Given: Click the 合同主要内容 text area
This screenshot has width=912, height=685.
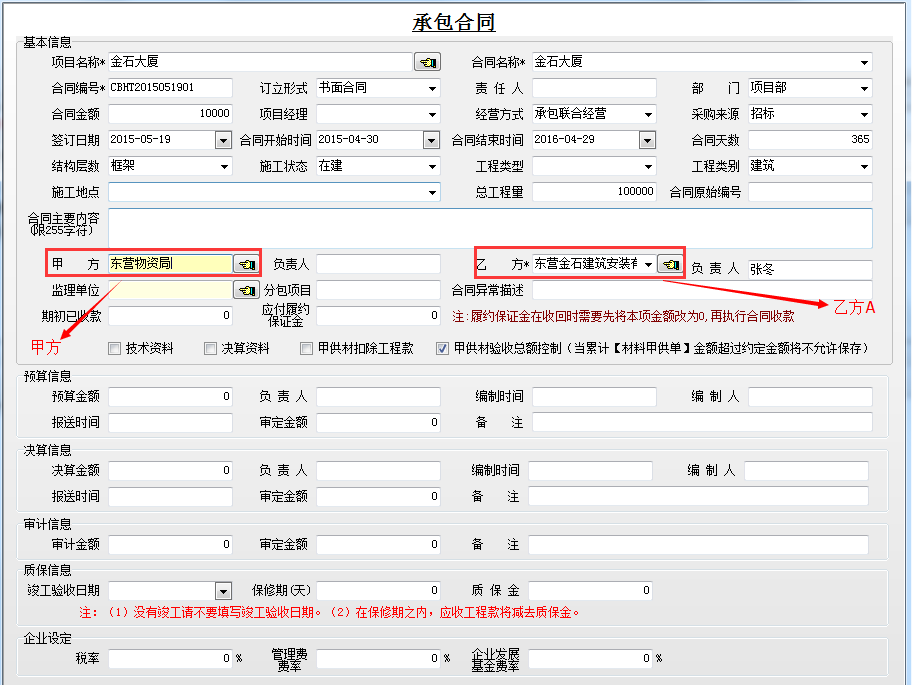Looking at the screenshot, I should pyautogui.click(x=490, y=228).
